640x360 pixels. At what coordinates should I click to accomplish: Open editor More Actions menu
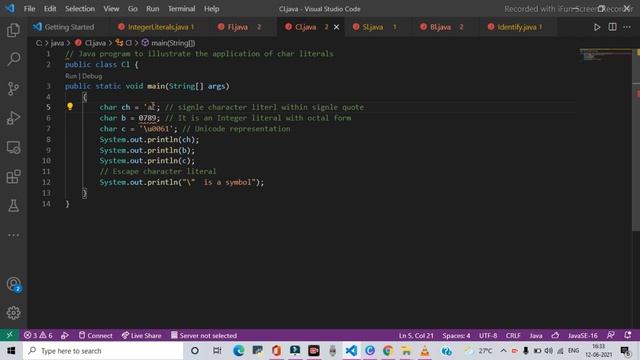click(627, 27)
